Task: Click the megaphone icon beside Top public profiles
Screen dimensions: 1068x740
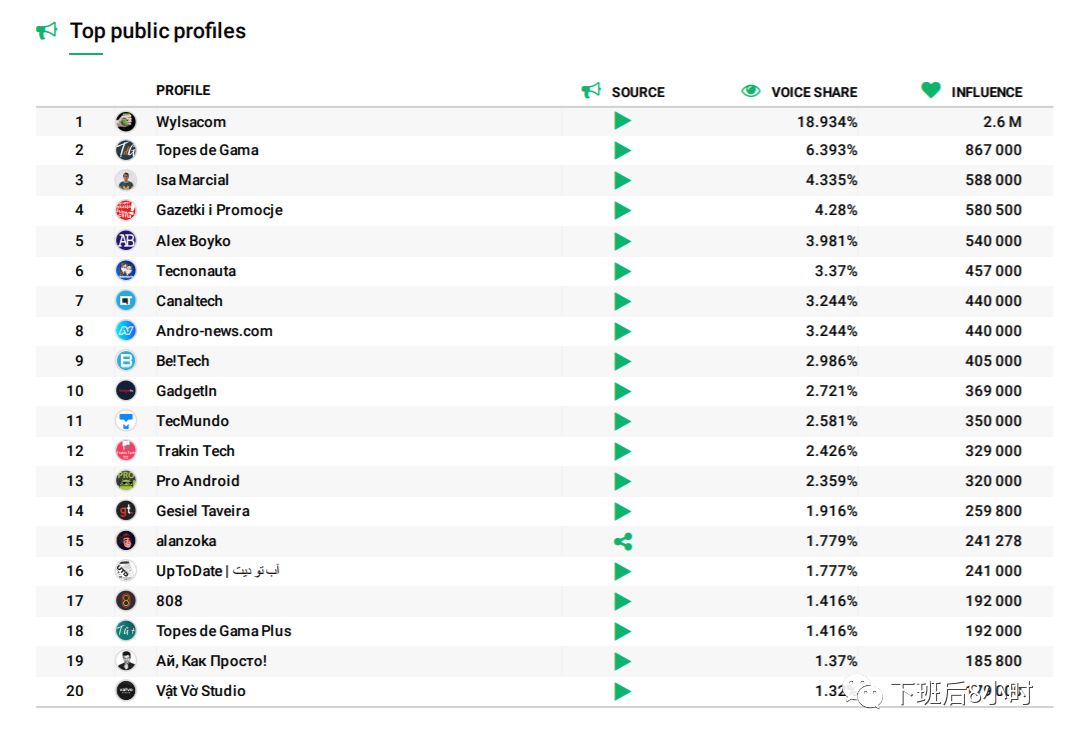Action: click(46, 30)
